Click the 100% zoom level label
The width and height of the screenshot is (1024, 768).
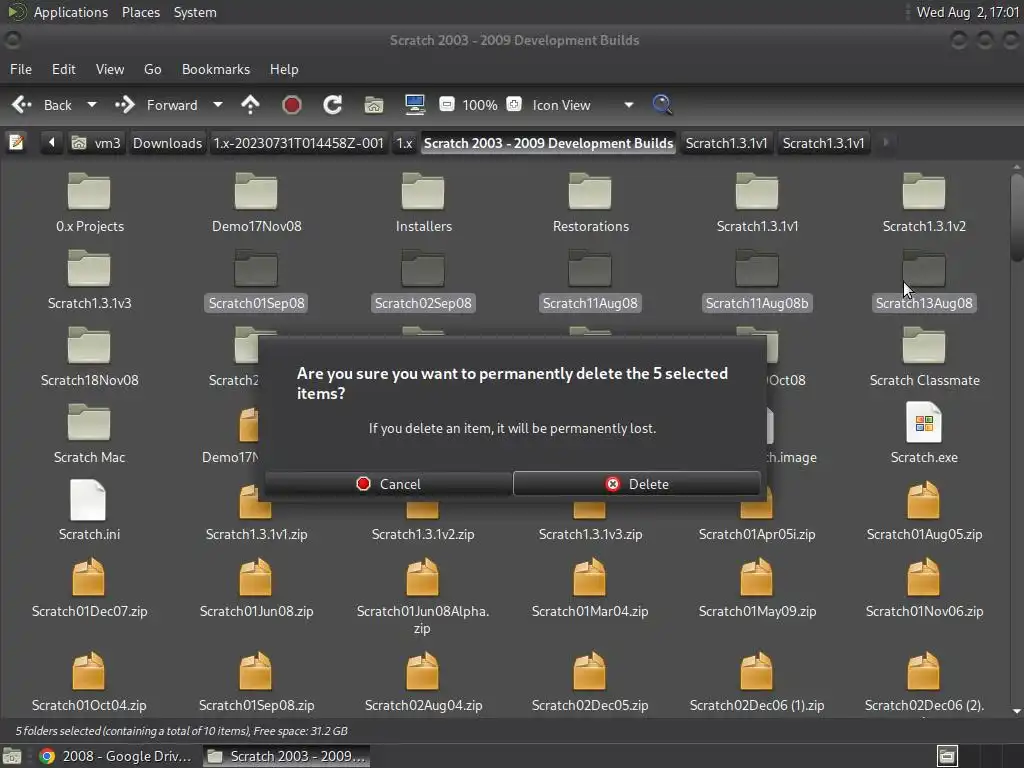(480, 105)
